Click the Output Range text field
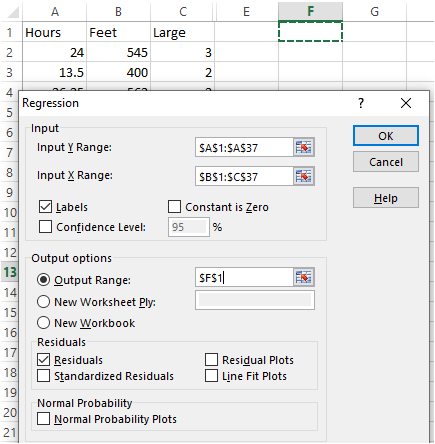Screen dimensions: 435x444 244,277
